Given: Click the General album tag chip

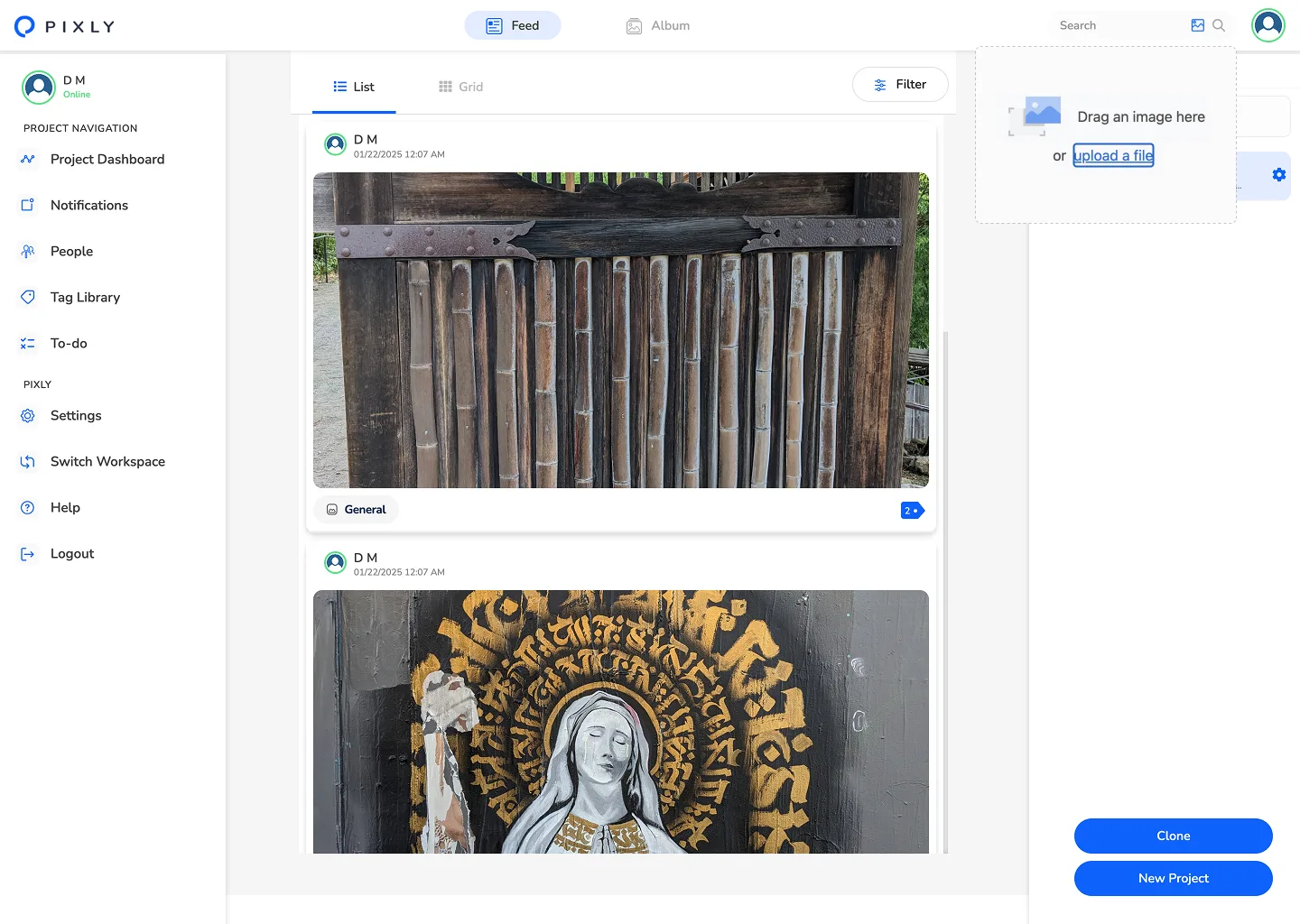Looking at the screenshot, I should (357, 510).
